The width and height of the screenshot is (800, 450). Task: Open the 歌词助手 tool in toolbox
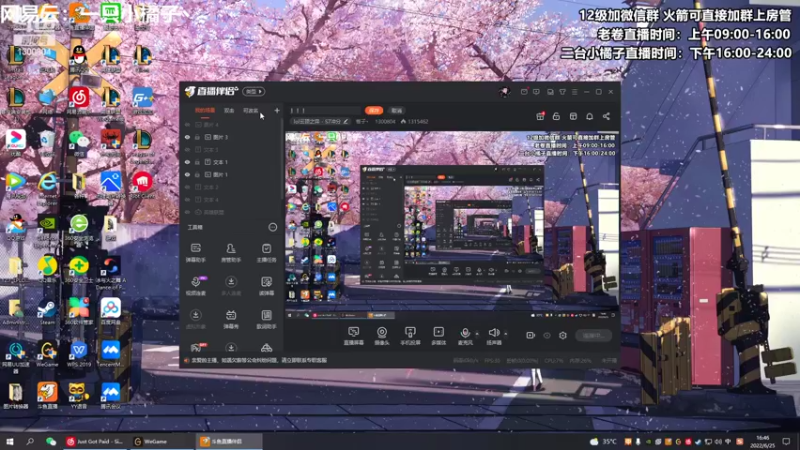pyautogui.click(x=266, y=319)
